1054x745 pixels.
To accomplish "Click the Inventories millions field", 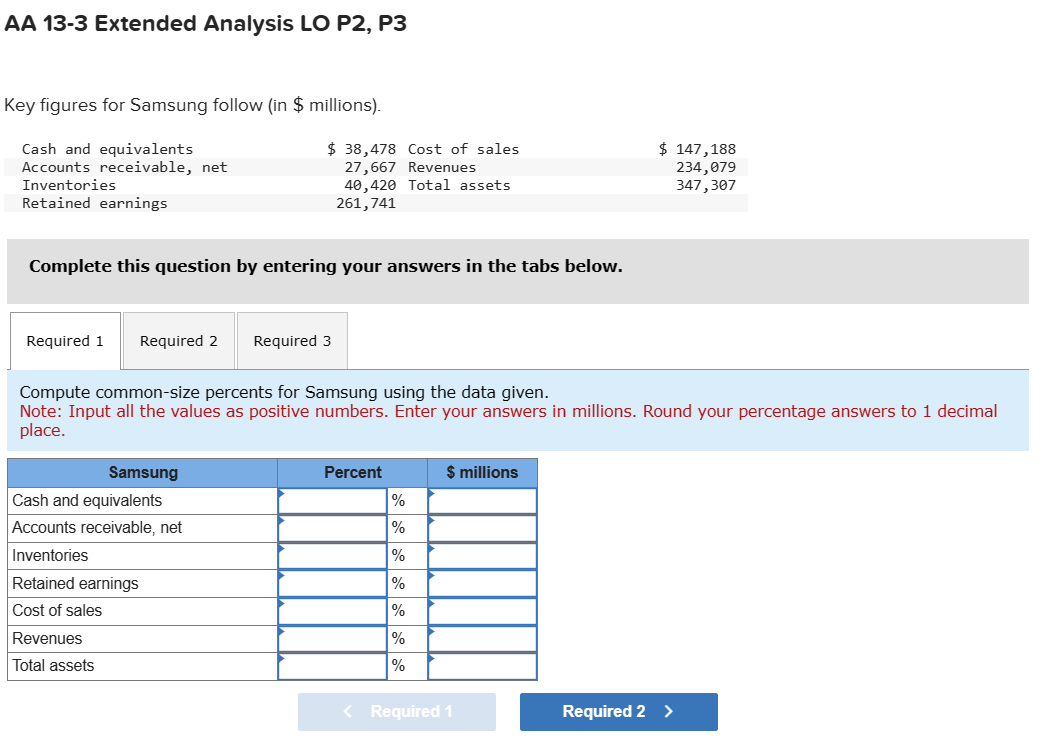I will pos(482,555).
